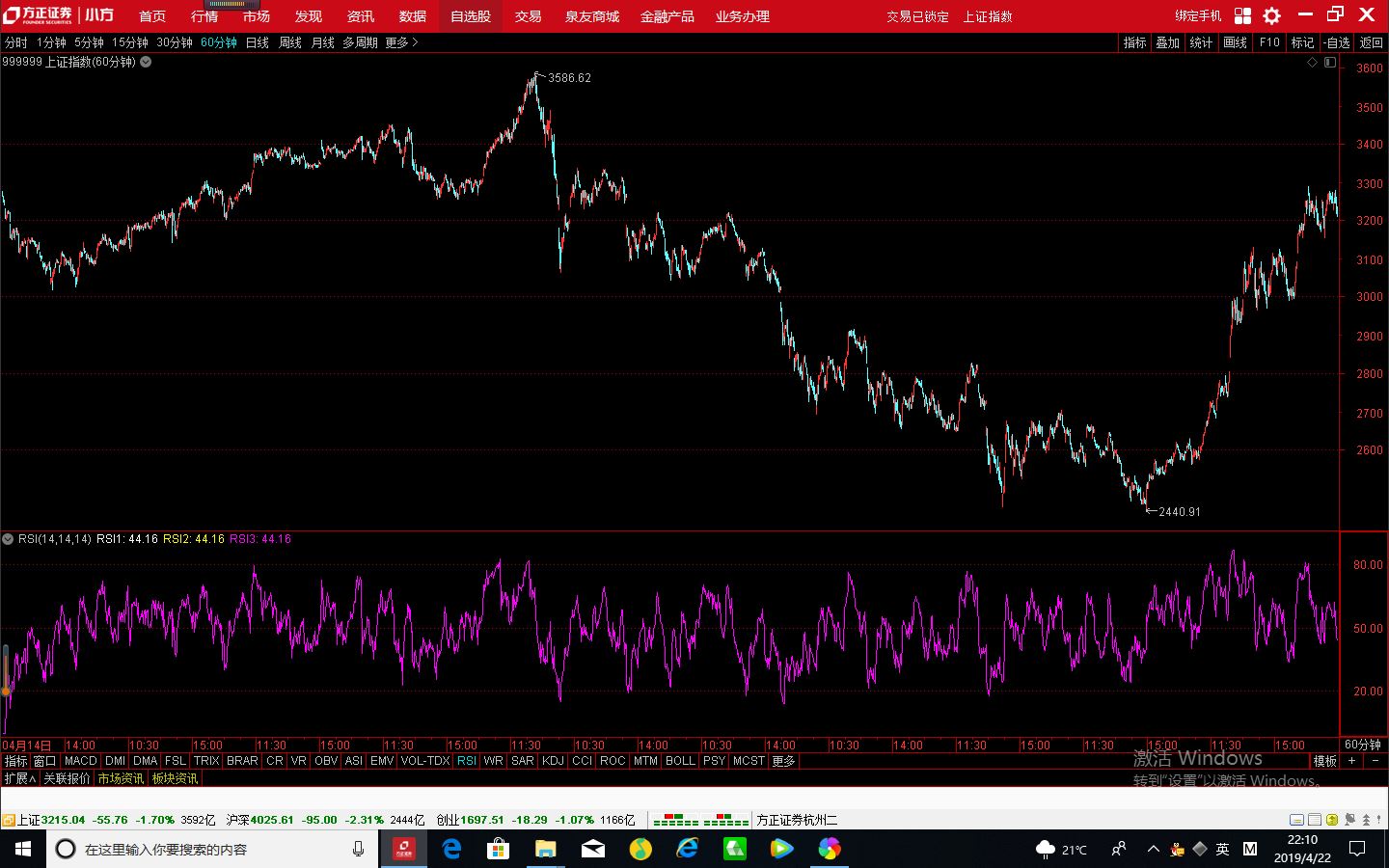
Task: Switch to 15分钟 chart period
Action: pos(130,42)
